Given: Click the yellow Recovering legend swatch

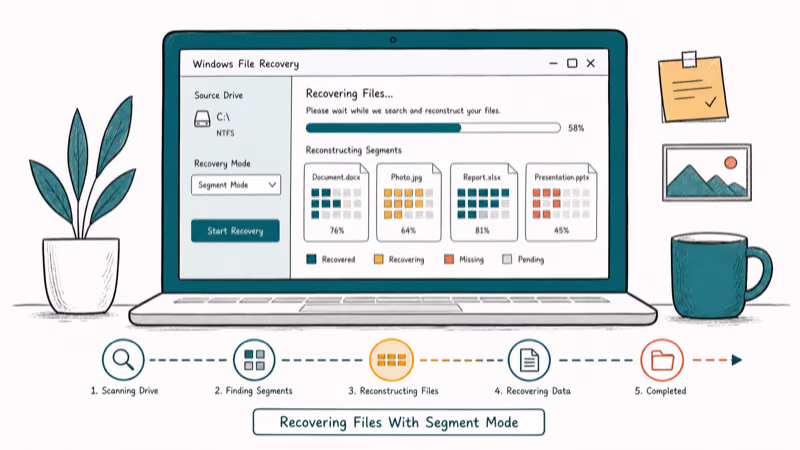Looking at the screenshot, I should point(379,259).
